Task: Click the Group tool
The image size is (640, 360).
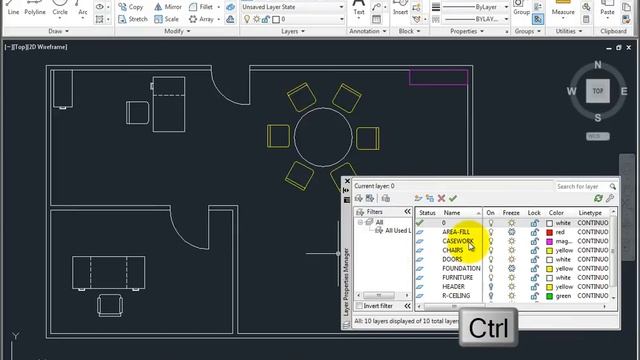Action: (521, 8)
